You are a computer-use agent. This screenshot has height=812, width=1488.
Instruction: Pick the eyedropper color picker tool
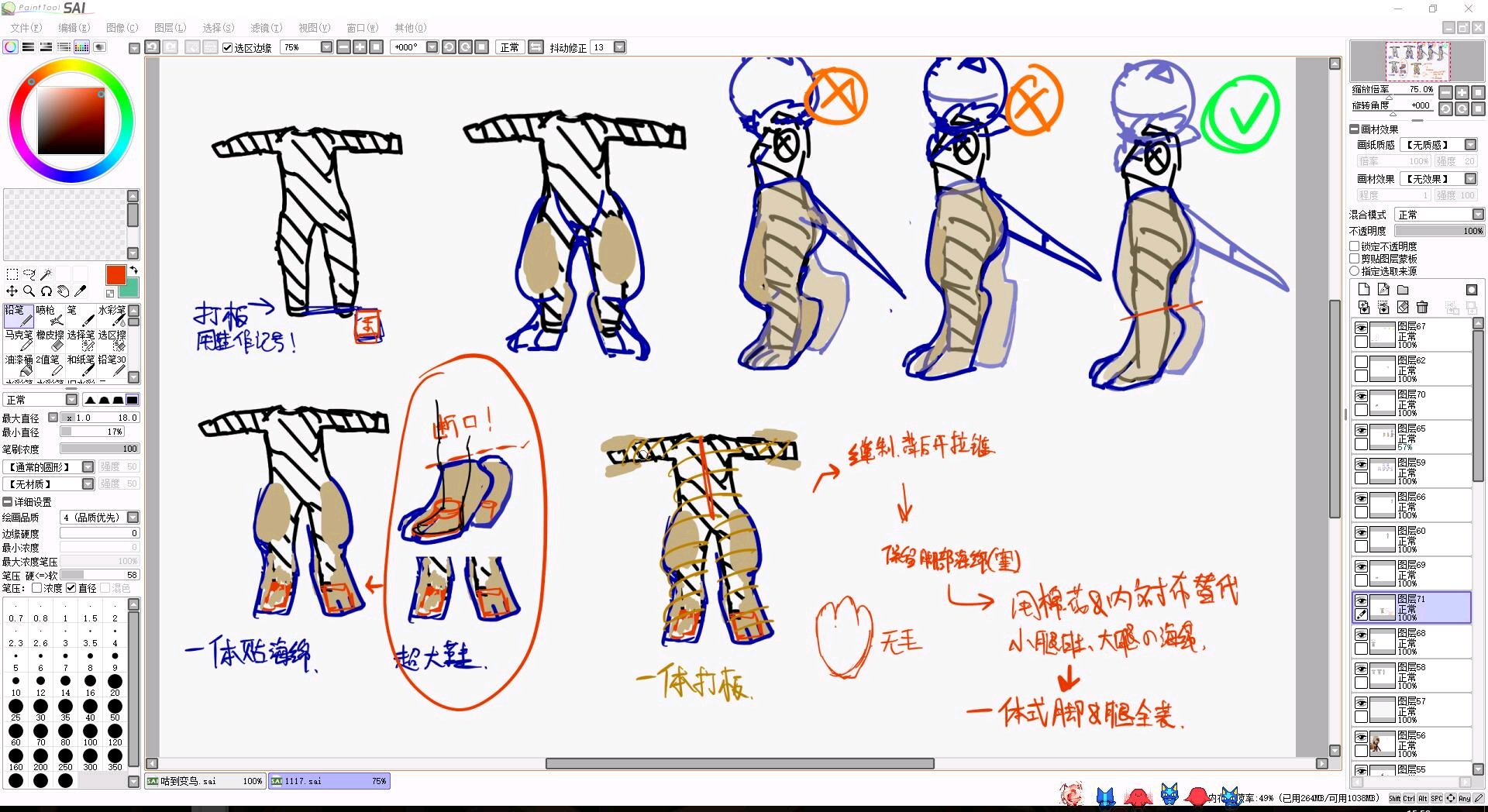[x=80, y=291]
